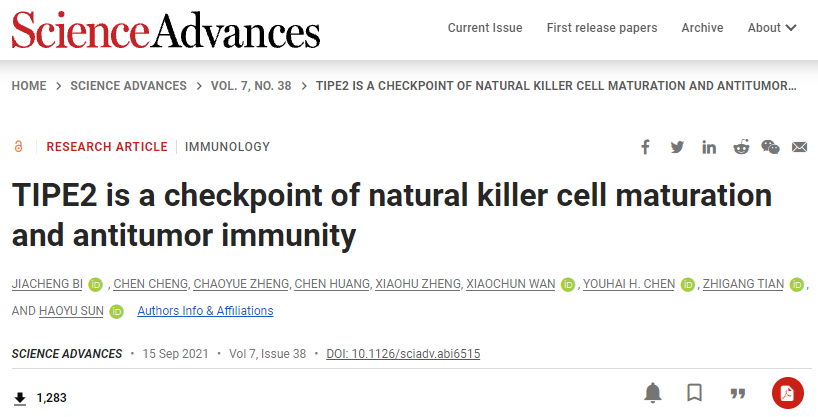Share the article on Facebook

(x=645, y=147)
